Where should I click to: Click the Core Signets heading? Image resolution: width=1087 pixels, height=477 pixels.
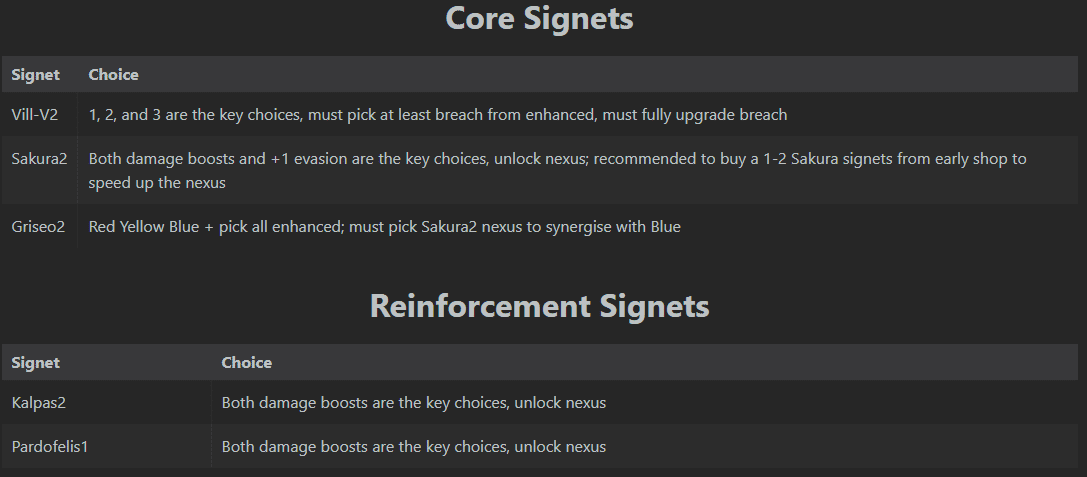click(539, 19)
